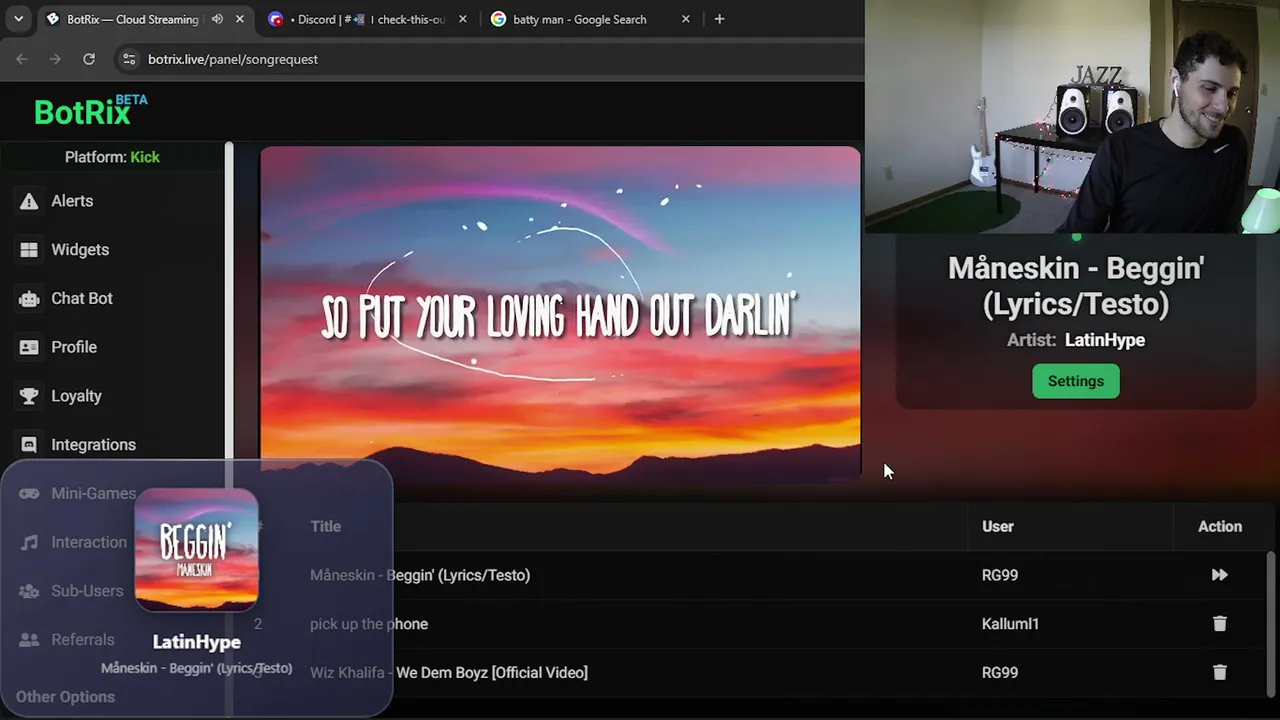This screenshot has height=720, width=1280.
Task: Click user Kalluml1 in the song queue
Action: click(x=1010, y=624)
